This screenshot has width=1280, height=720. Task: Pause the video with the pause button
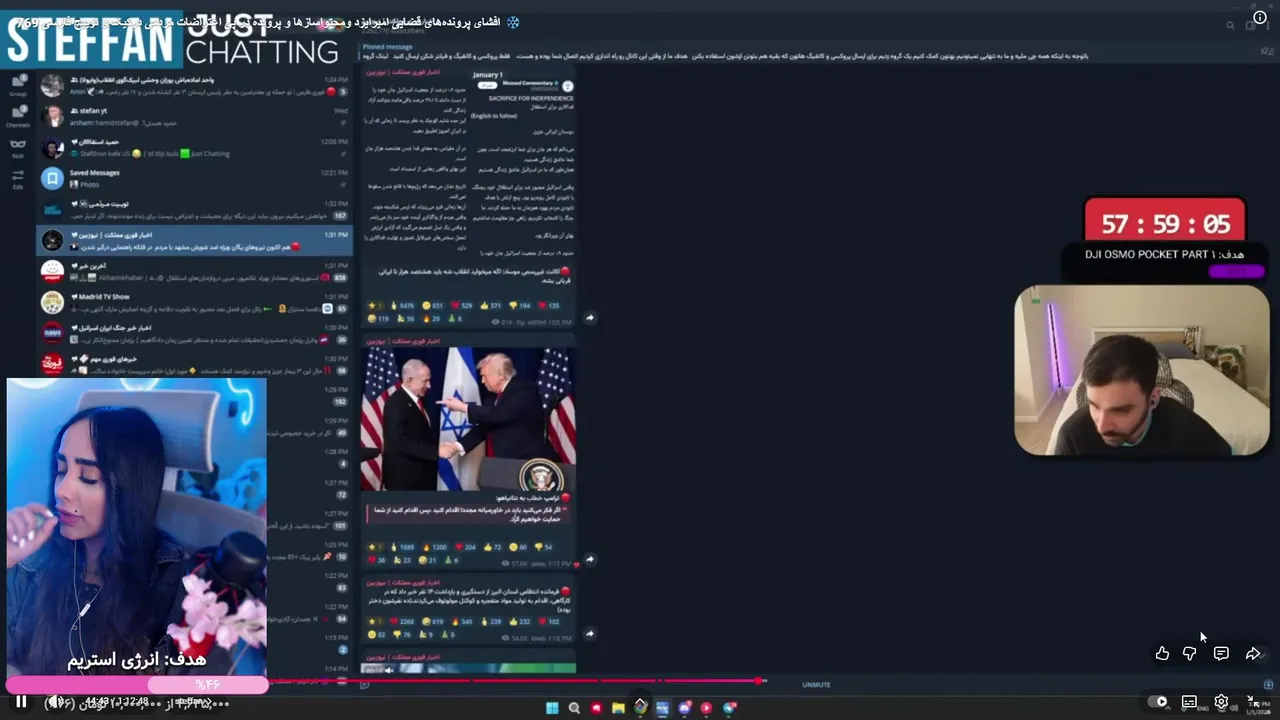pyautogui.click(x=20, y=702)
